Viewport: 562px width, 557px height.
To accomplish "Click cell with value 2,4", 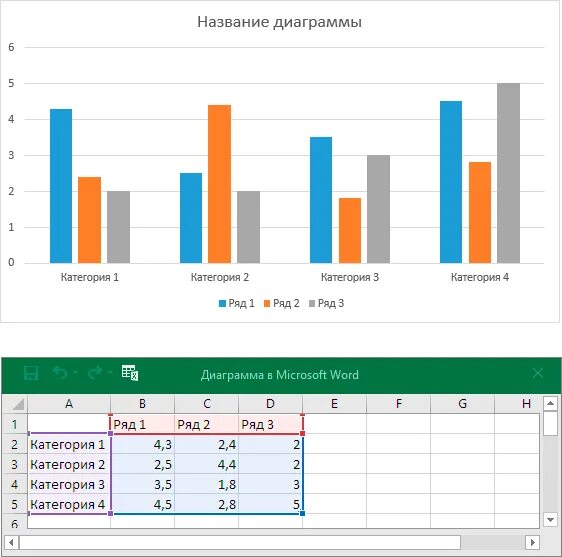I will point(206,444).
